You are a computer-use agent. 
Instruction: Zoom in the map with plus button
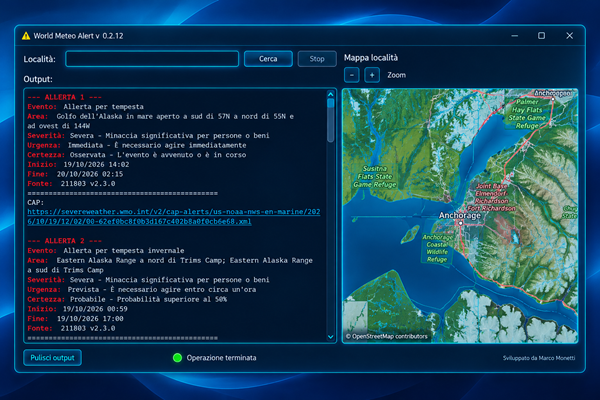[x=372, y=75]
